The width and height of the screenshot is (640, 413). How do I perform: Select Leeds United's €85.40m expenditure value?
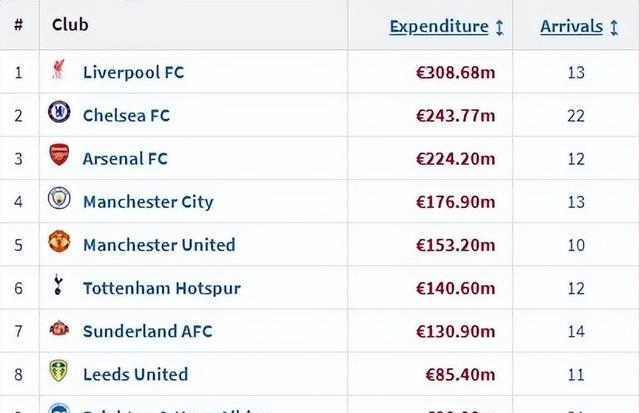click(460, 374)
